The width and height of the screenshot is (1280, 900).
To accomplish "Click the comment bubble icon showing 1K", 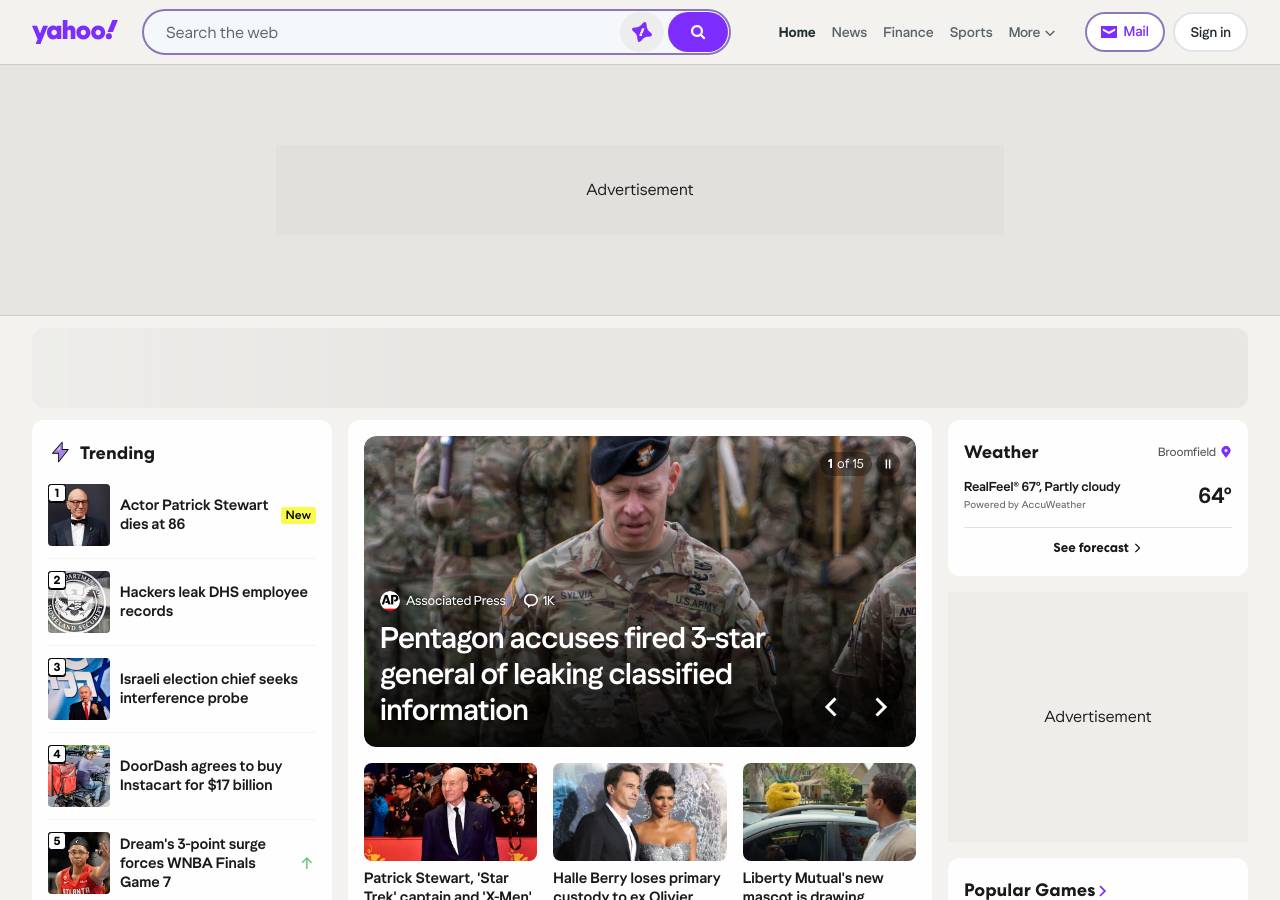I will 531,601.
